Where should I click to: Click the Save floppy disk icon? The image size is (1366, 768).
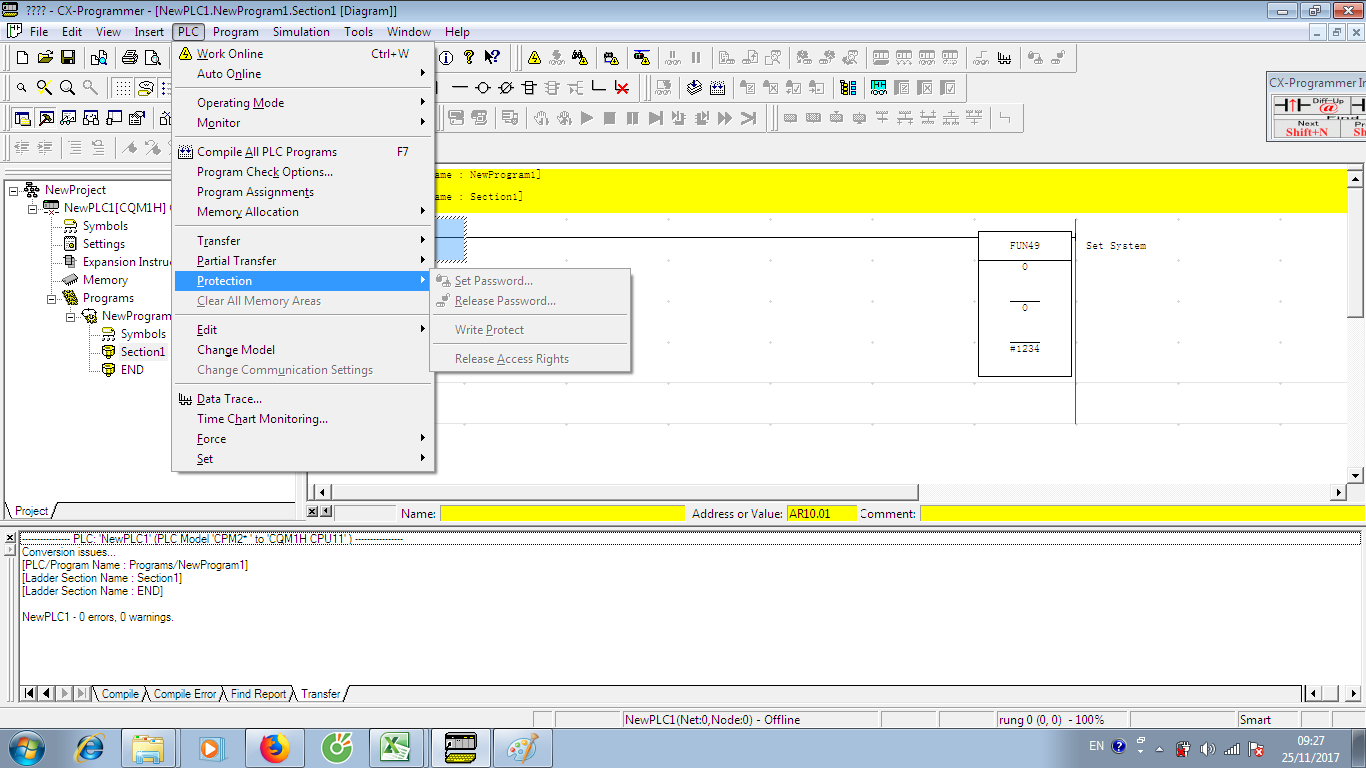coord(68,58)
